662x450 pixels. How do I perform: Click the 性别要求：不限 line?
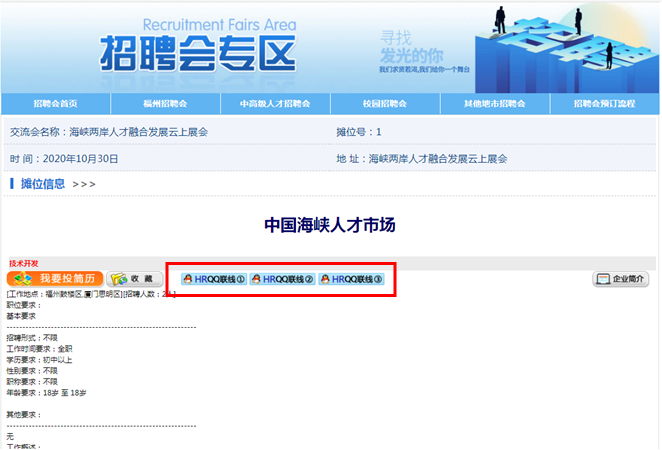point(32,371)
